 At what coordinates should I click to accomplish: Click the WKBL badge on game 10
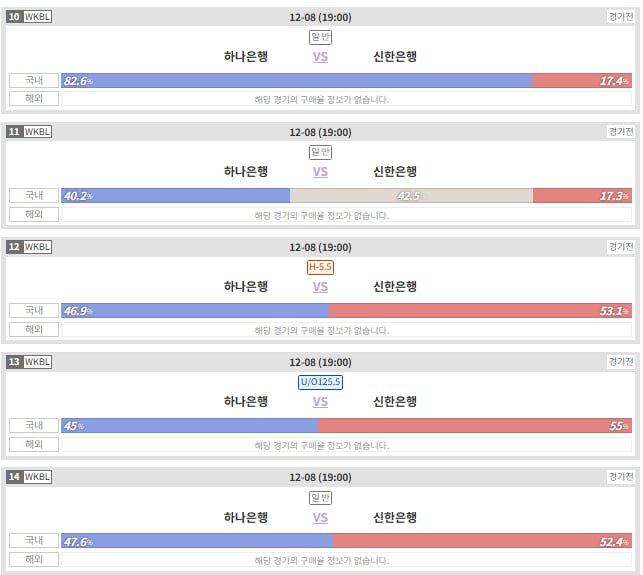tap(37, 17)
